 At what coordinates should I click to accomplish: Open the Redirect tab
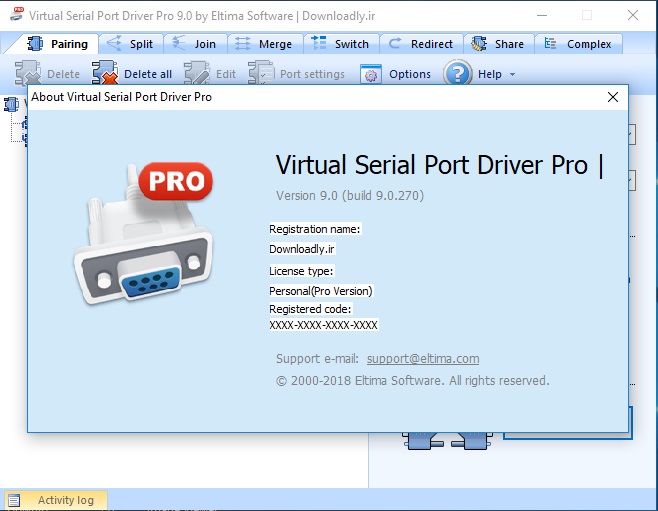421,44
